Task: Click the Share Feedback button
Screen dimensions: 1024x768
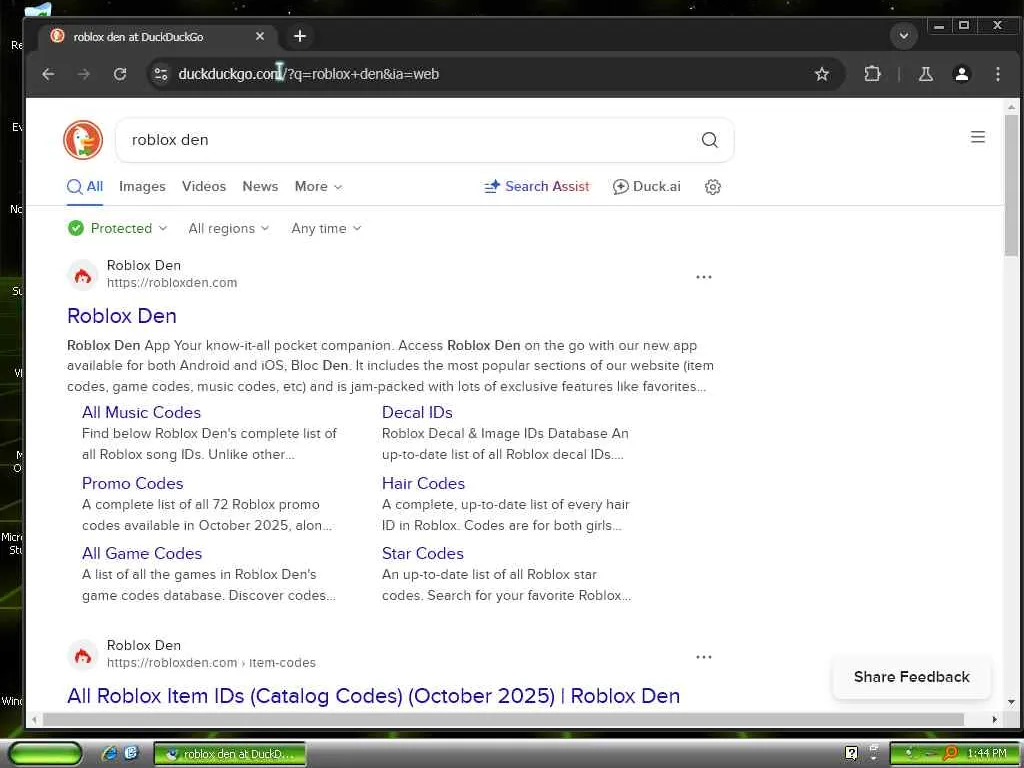Action: (x=912, y=677)
